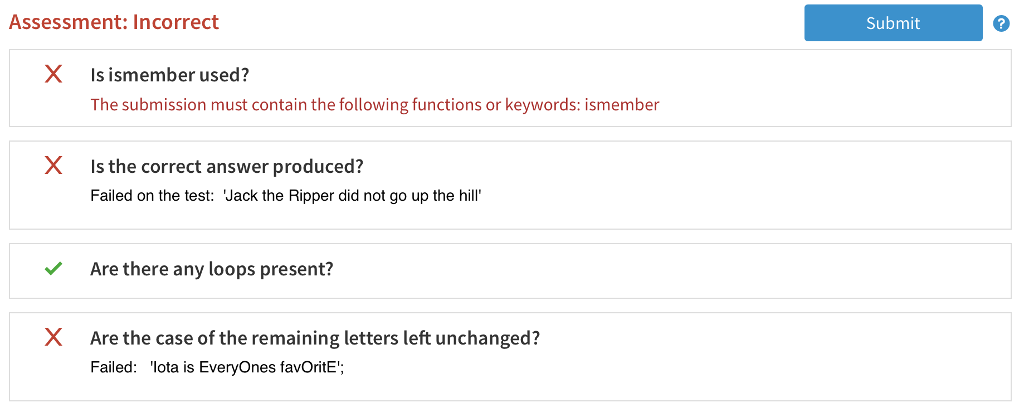The height and width of the screenshot is (417, 1024).
Task: Click the 'Iota is EveryOnes favOritE' test string
Action: [x=247, y=367]
